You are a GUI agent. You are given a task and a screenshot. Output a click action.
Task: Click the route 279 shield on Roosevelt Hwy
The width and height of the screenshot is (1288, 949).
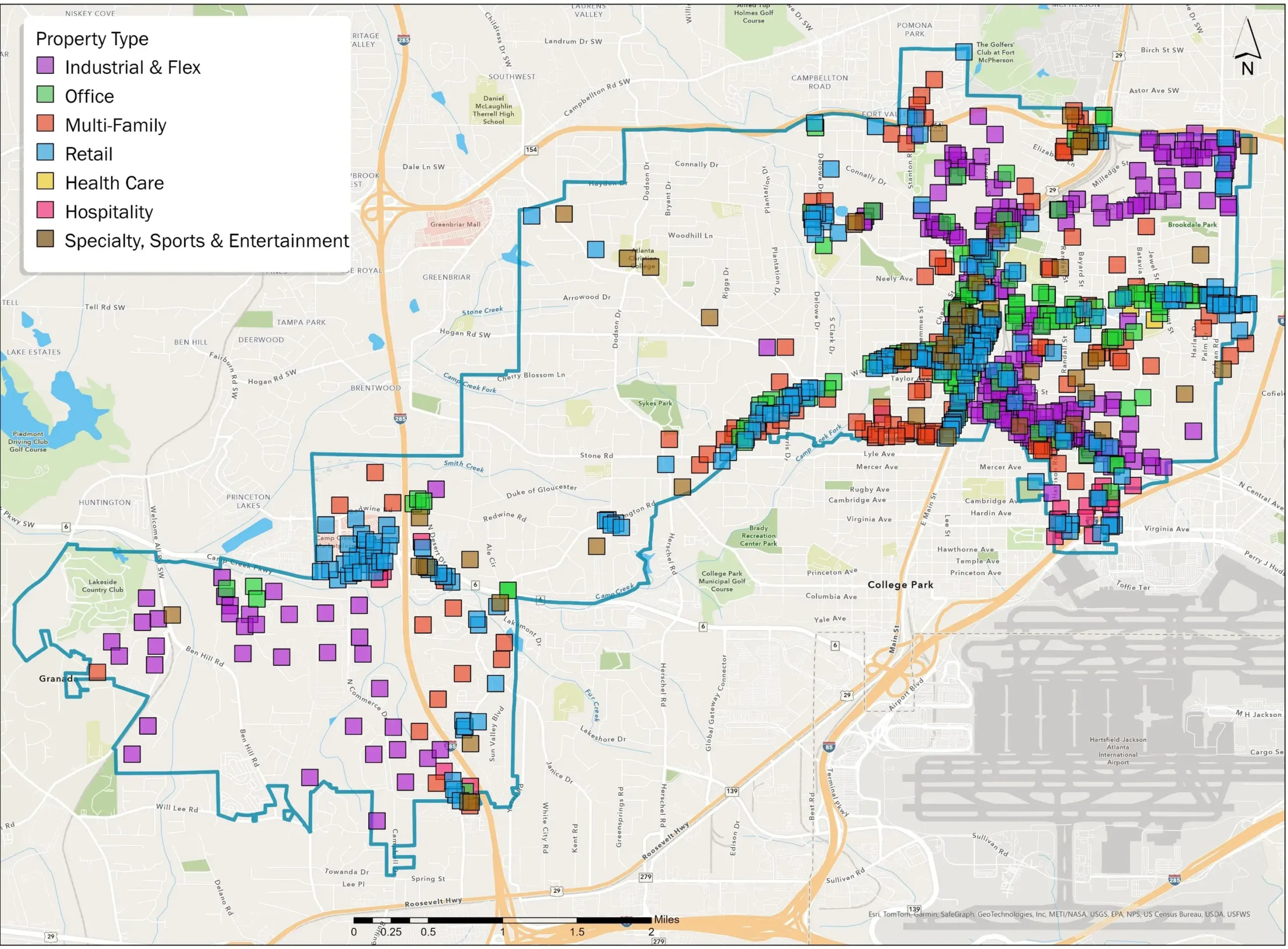pyautogui.click(x=646, y=877)
